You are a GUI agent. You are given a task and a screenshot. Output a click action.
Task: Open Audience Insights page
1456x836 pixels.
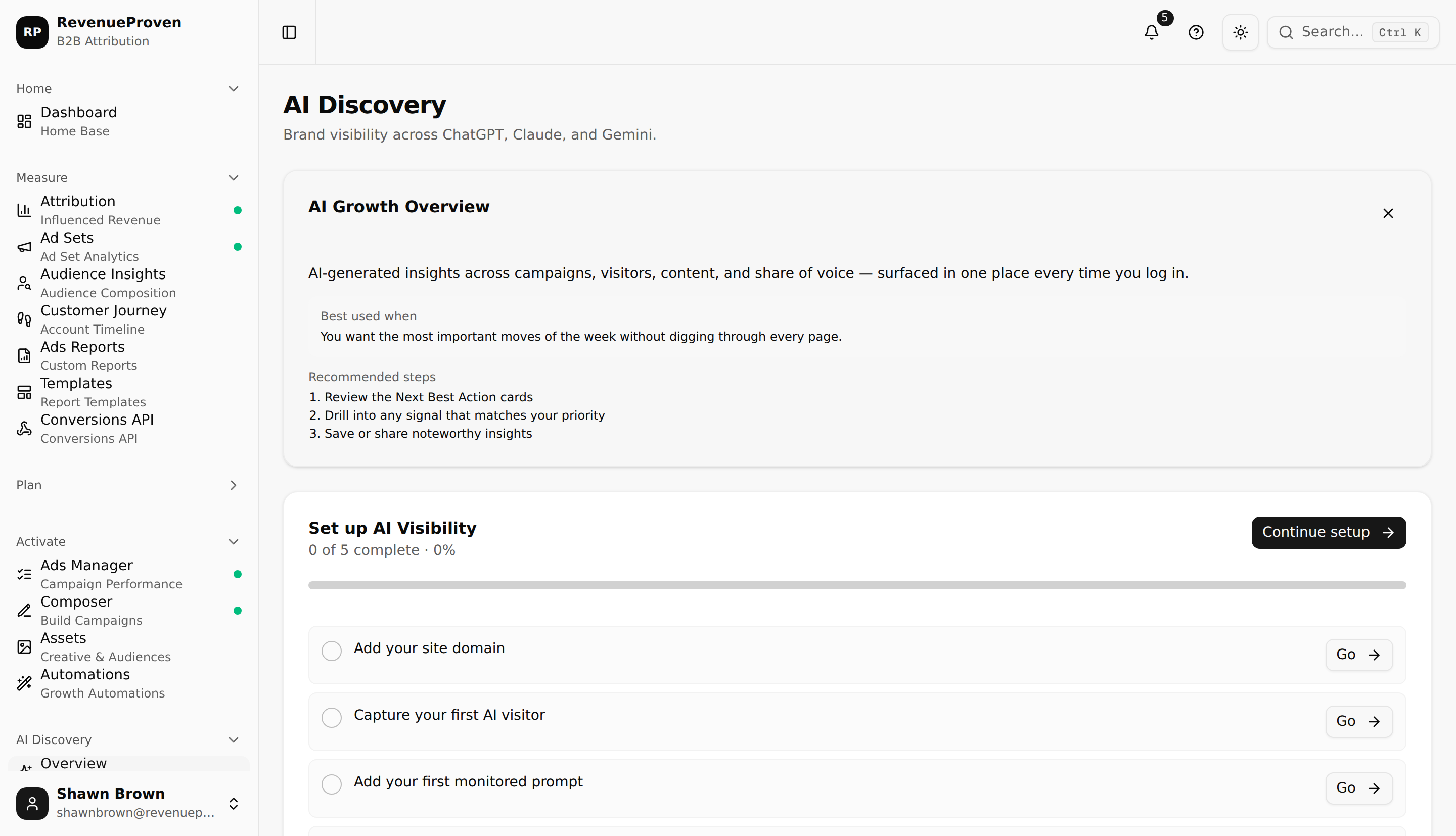tap(128, 283)
